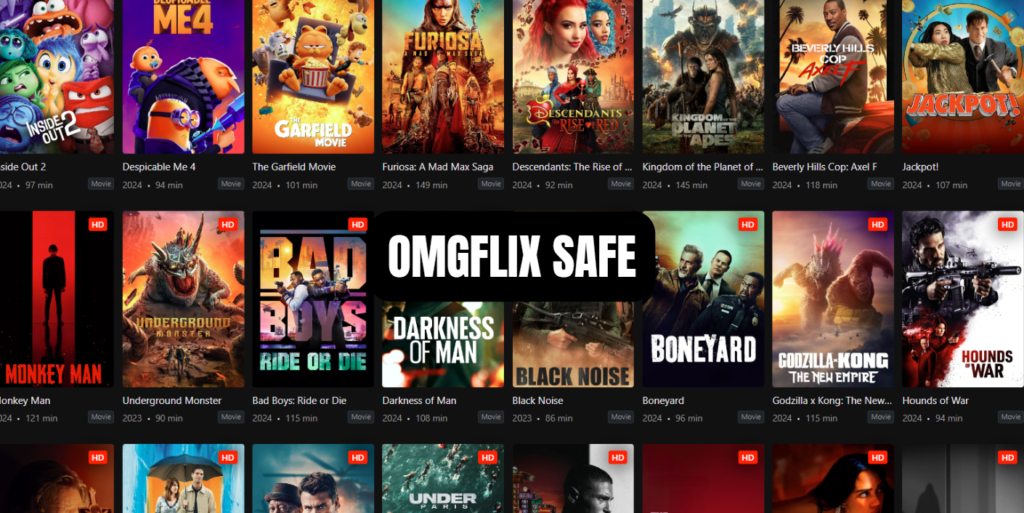1024x513 pixels.
Task: Select Bad Boys: Ride or Die poster
Action: tap(313, 299)
